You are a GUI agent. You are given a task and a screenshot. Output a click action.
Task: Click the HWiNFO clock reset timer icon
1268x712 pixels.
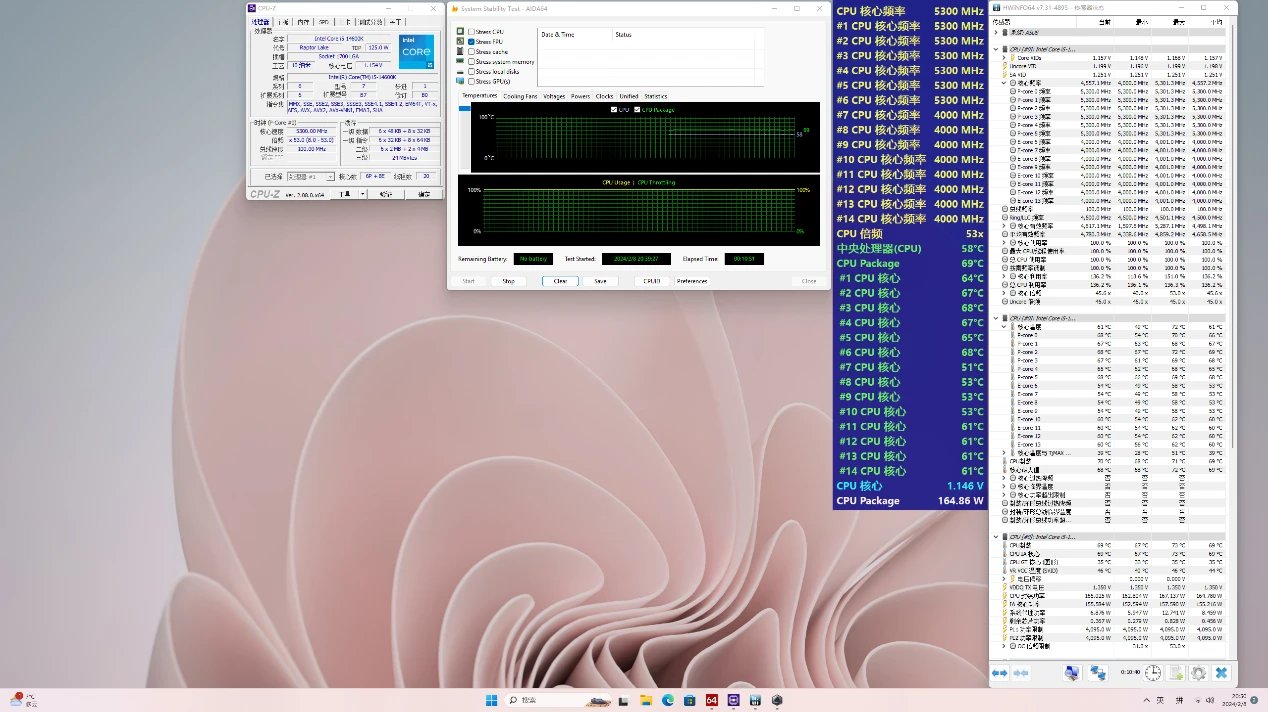[1153, 673]
